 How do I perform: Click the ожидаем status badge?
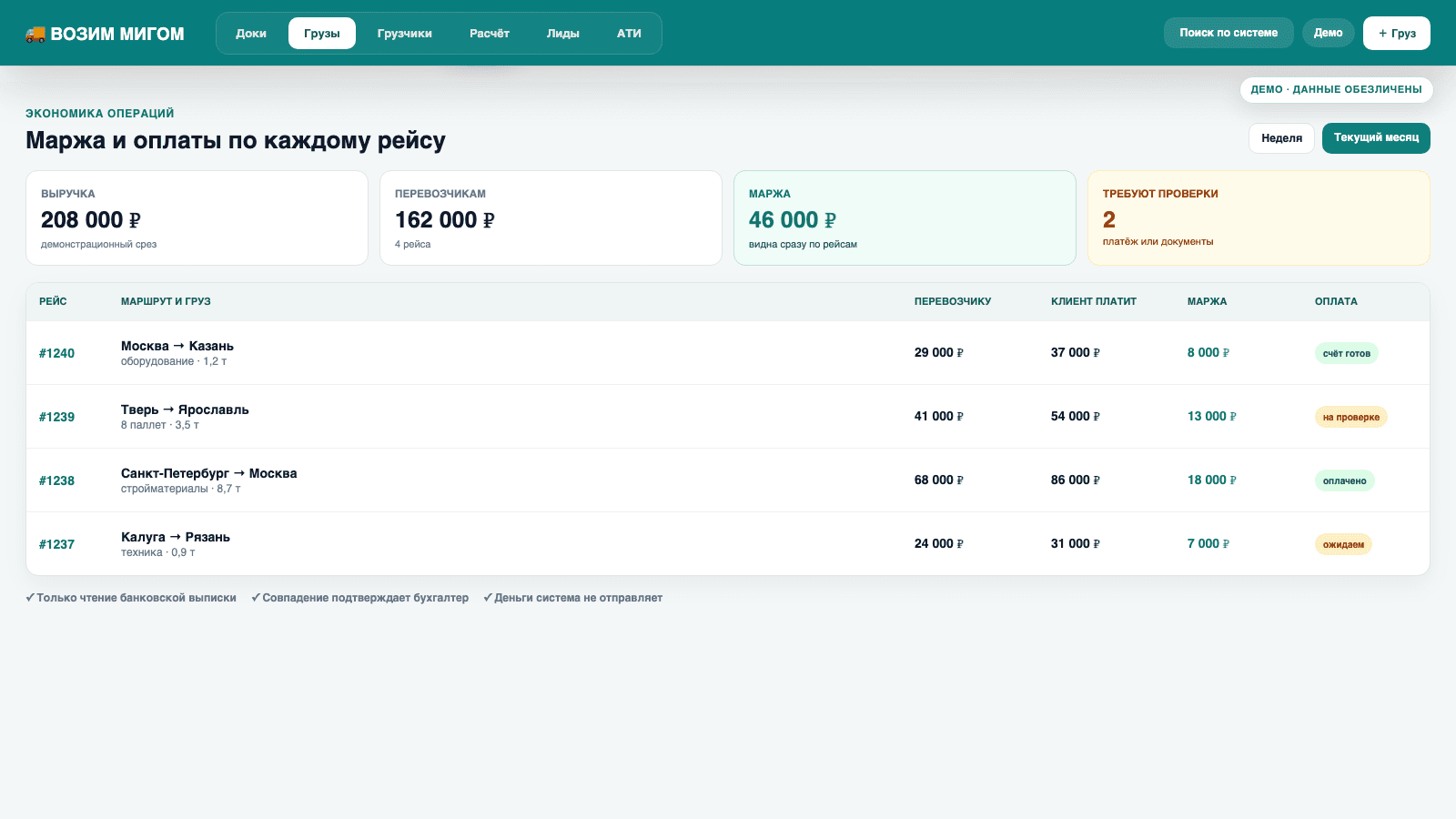click(x=1343, y=544)
